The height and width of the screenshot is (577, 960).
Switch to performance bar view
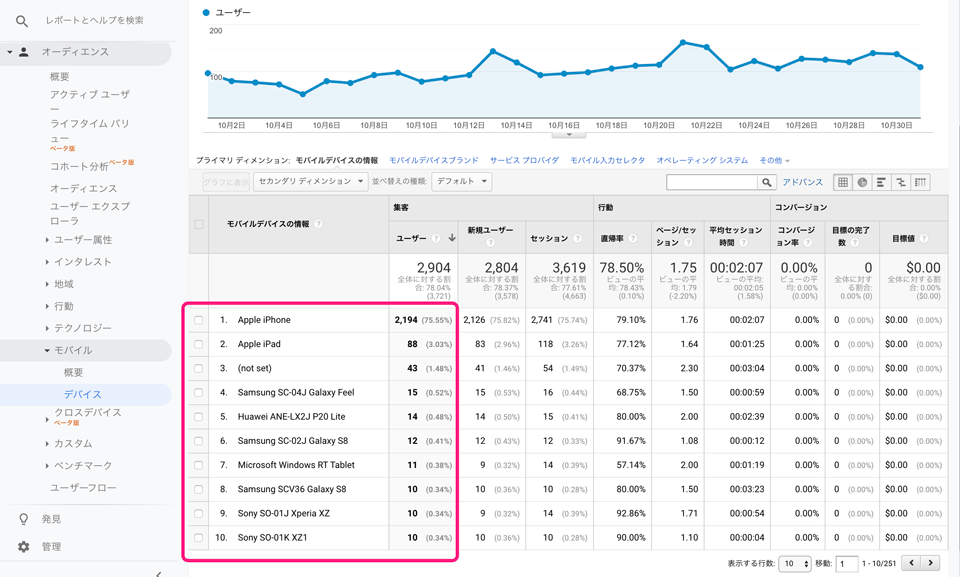click(x=881, y=182)
